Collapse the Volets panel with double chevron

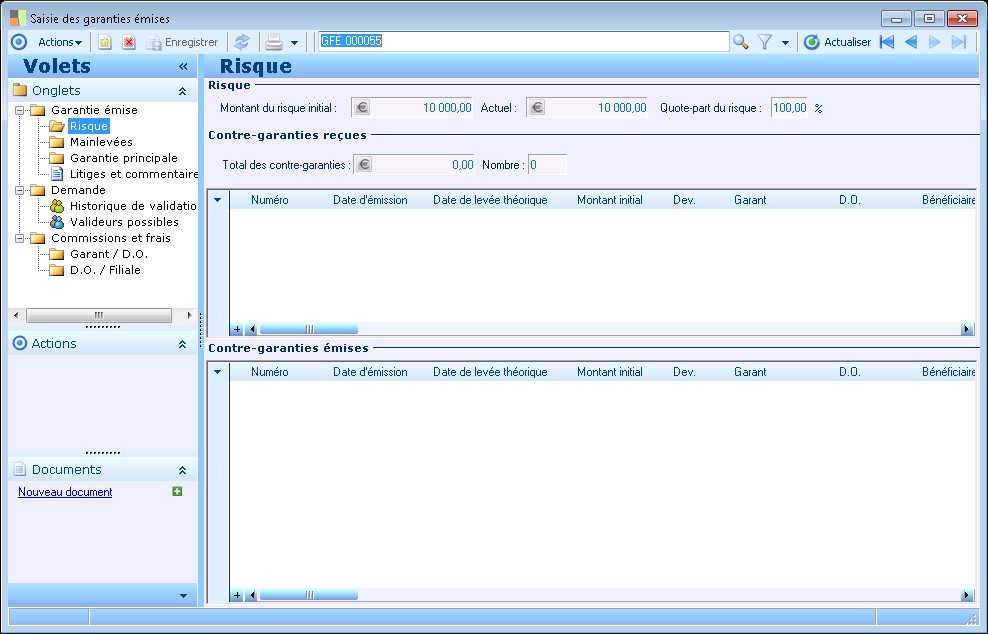[183, 66]
